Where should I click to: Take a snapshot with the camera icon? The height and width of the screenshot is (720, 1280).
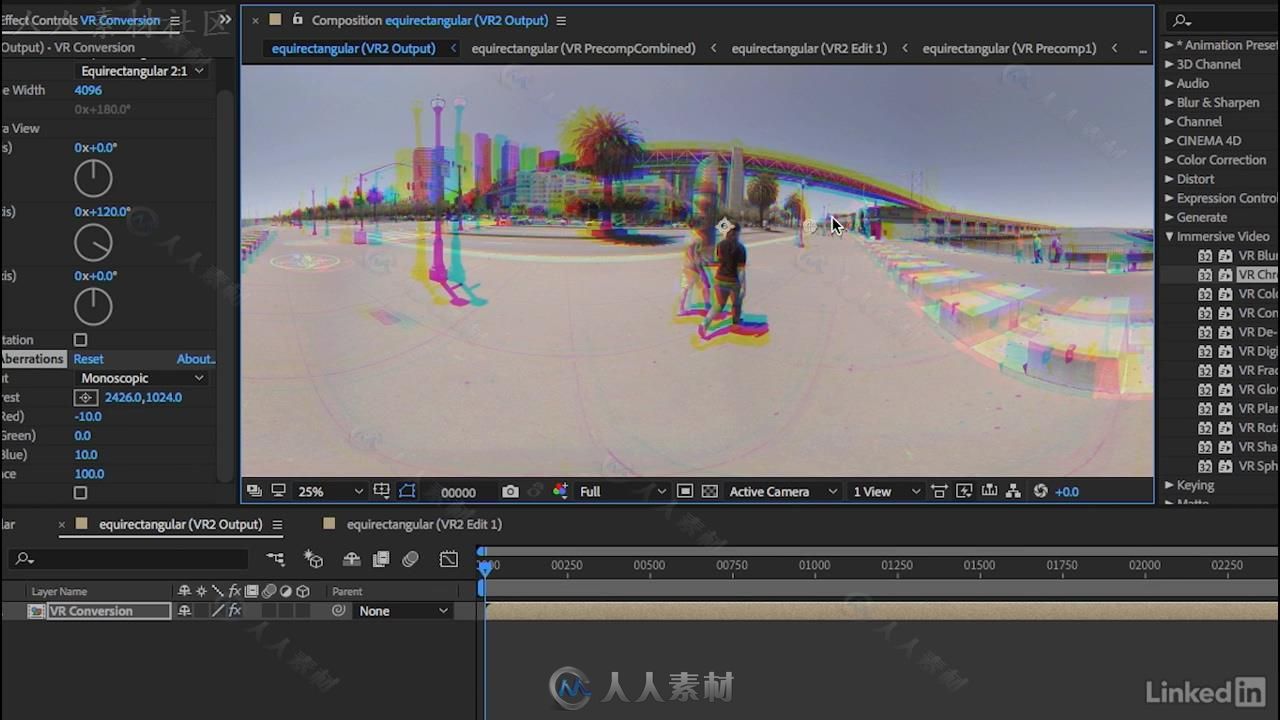[x=510, y=491]
